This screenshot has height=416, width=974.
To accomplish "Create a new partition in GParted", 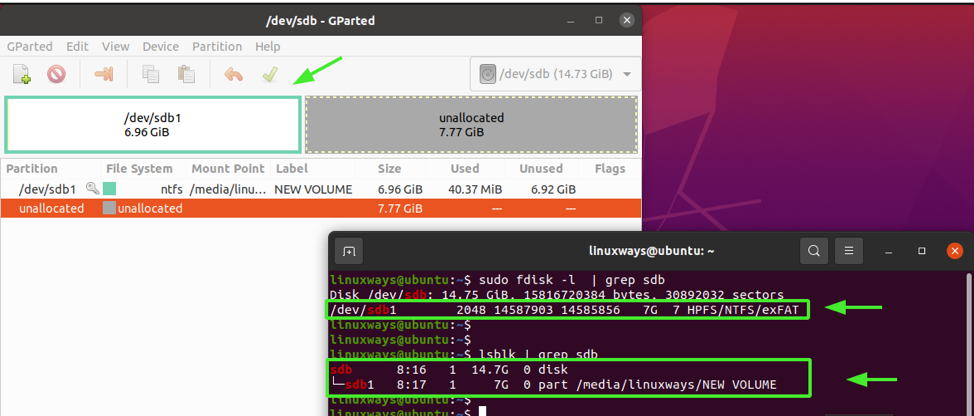I will (x=22, y=75).
